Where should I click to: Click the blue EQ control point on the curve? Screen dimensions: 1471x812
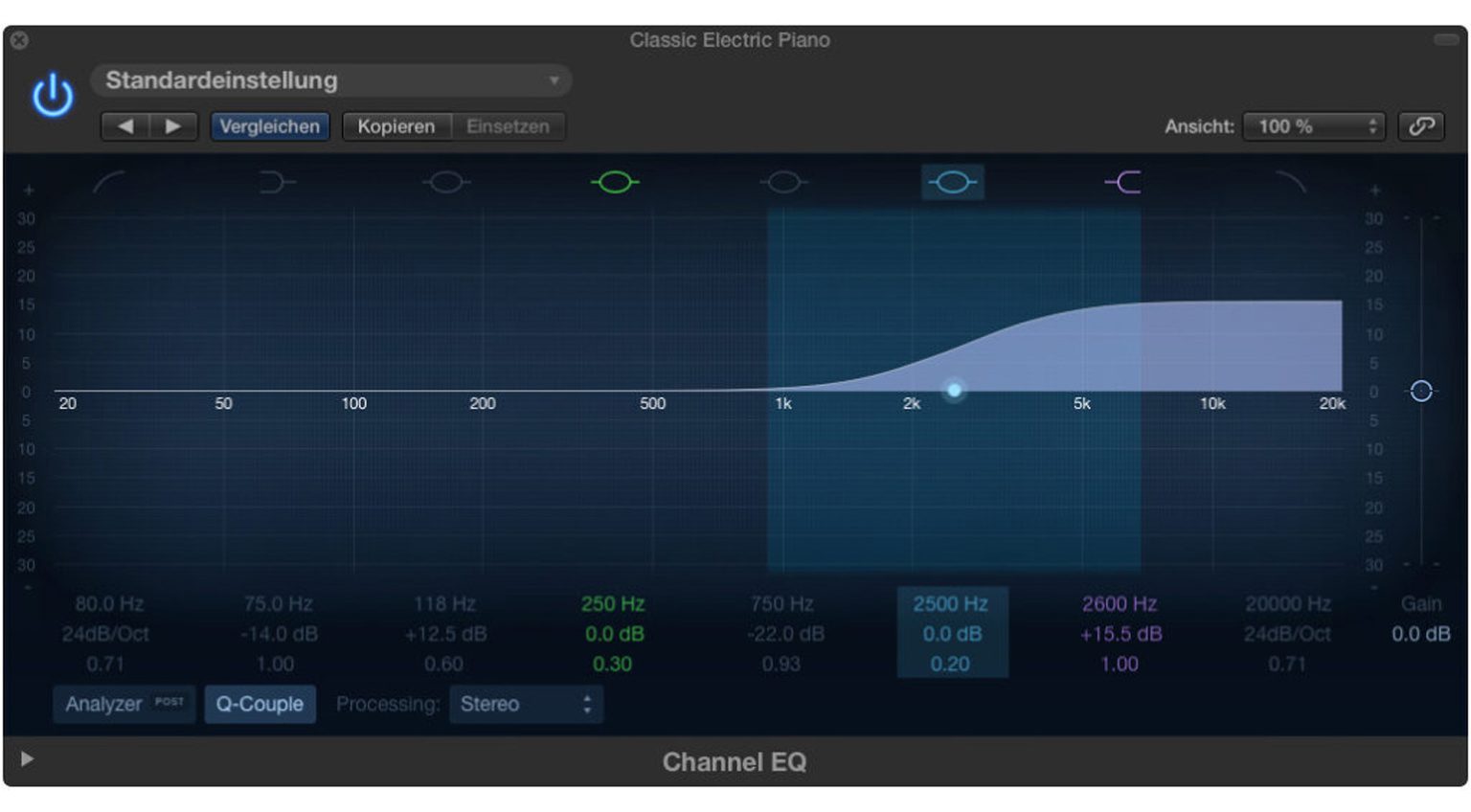coord(954,391)
